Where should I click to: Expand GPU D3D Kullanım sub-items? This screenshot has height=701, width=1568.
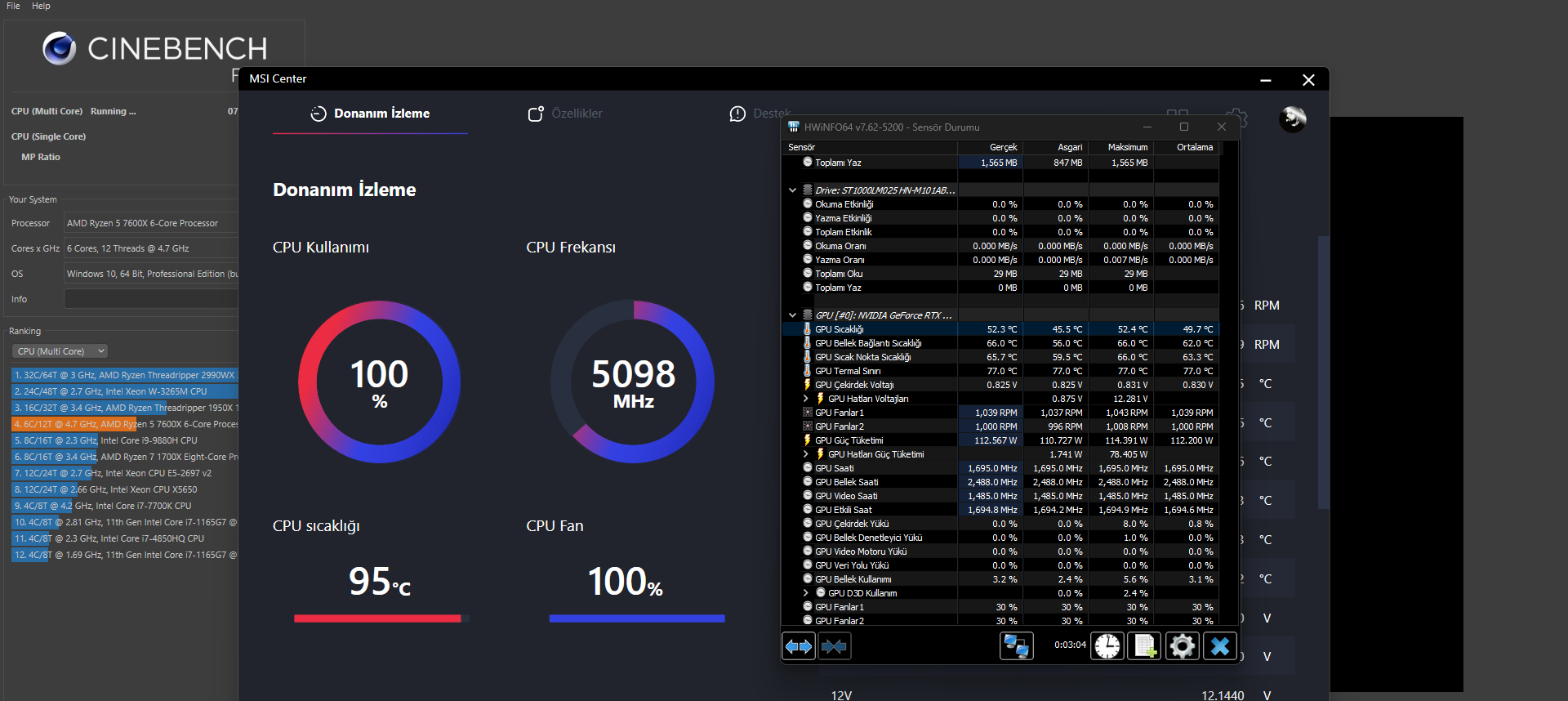click(x=806, y=593)
